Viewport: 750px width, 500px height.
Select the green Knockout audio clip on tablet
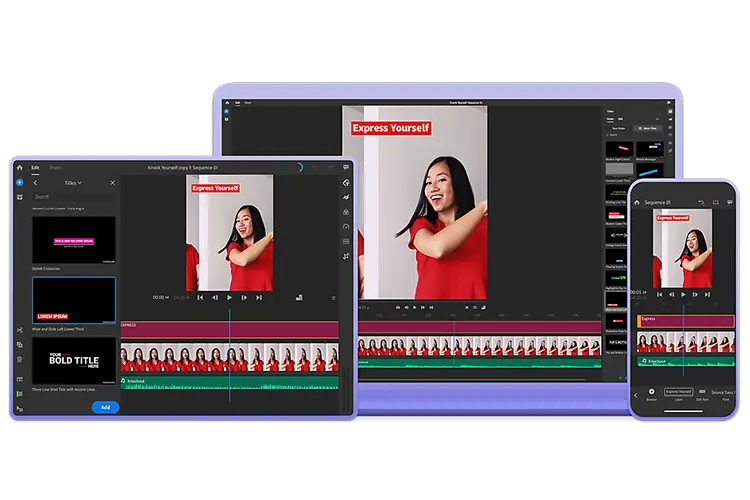[x=230, y=383]
